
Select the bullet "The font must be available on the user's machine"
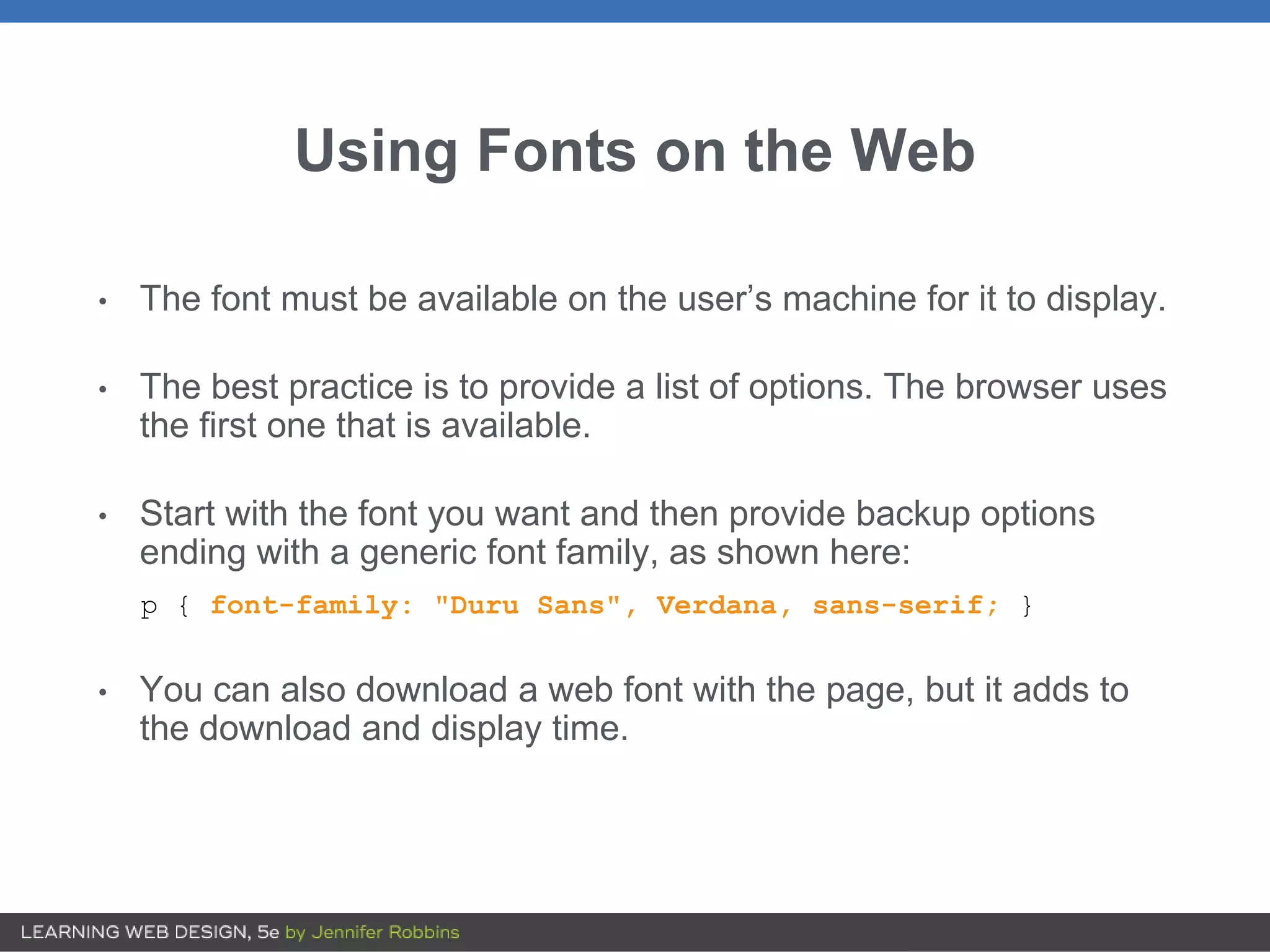[x=653, y=299]
